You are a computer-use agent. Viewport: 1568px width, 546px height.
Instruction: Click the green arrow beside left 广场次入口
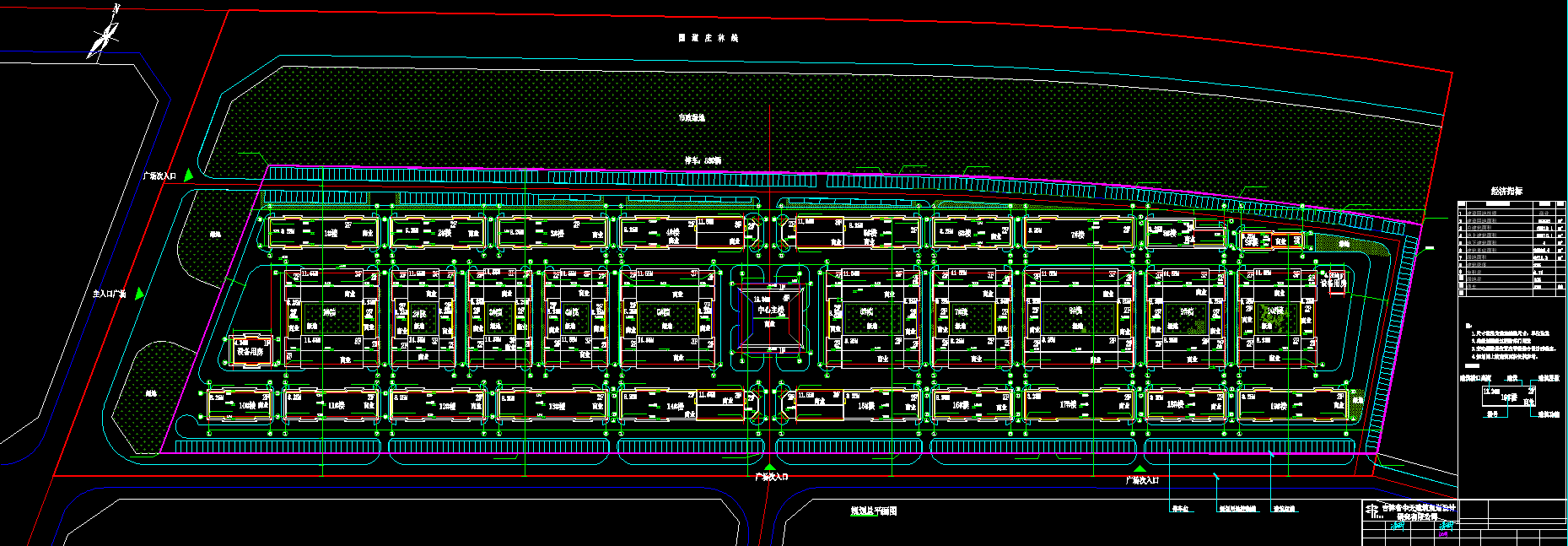click(x=188, y=175)
